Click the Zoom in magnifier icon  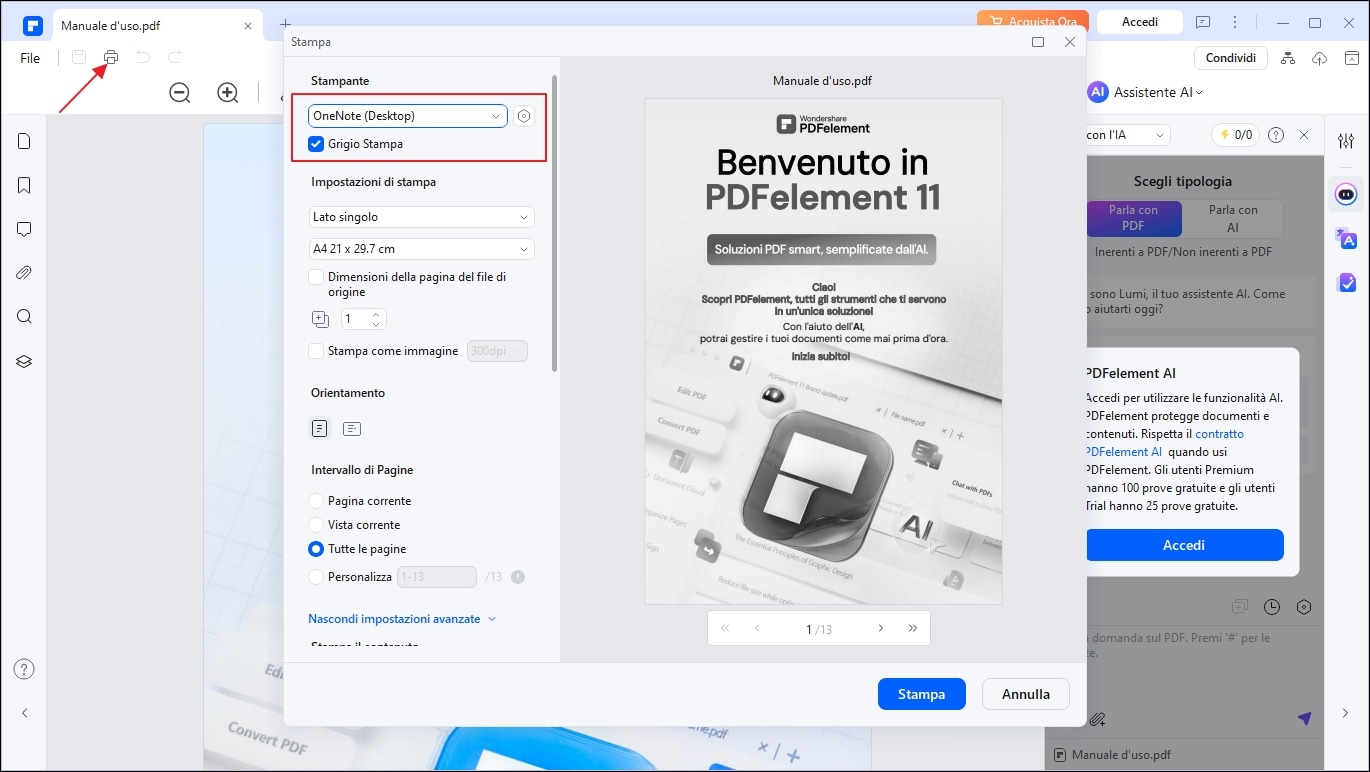click(x=228, y=93)
